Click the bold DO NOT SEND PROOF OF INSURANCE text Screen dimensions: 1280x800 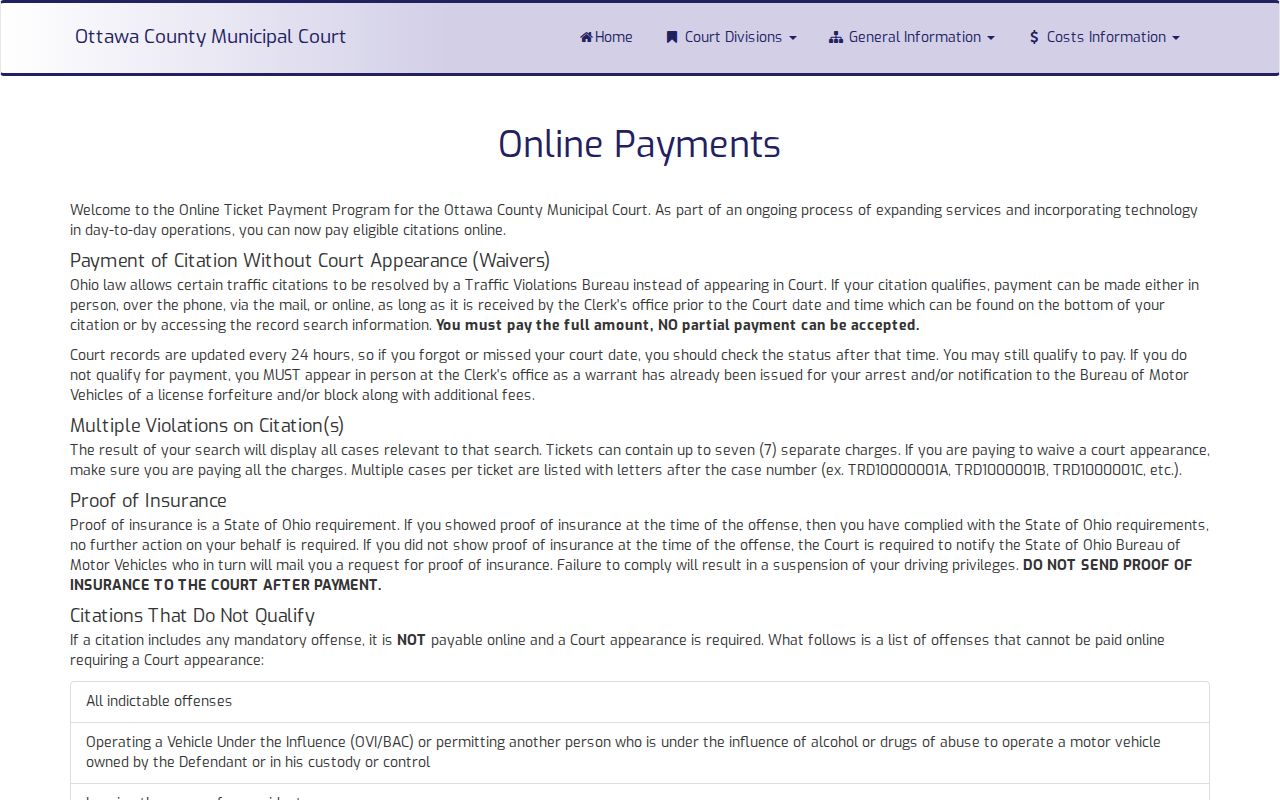pyautogui.click(x=631, y=575)
